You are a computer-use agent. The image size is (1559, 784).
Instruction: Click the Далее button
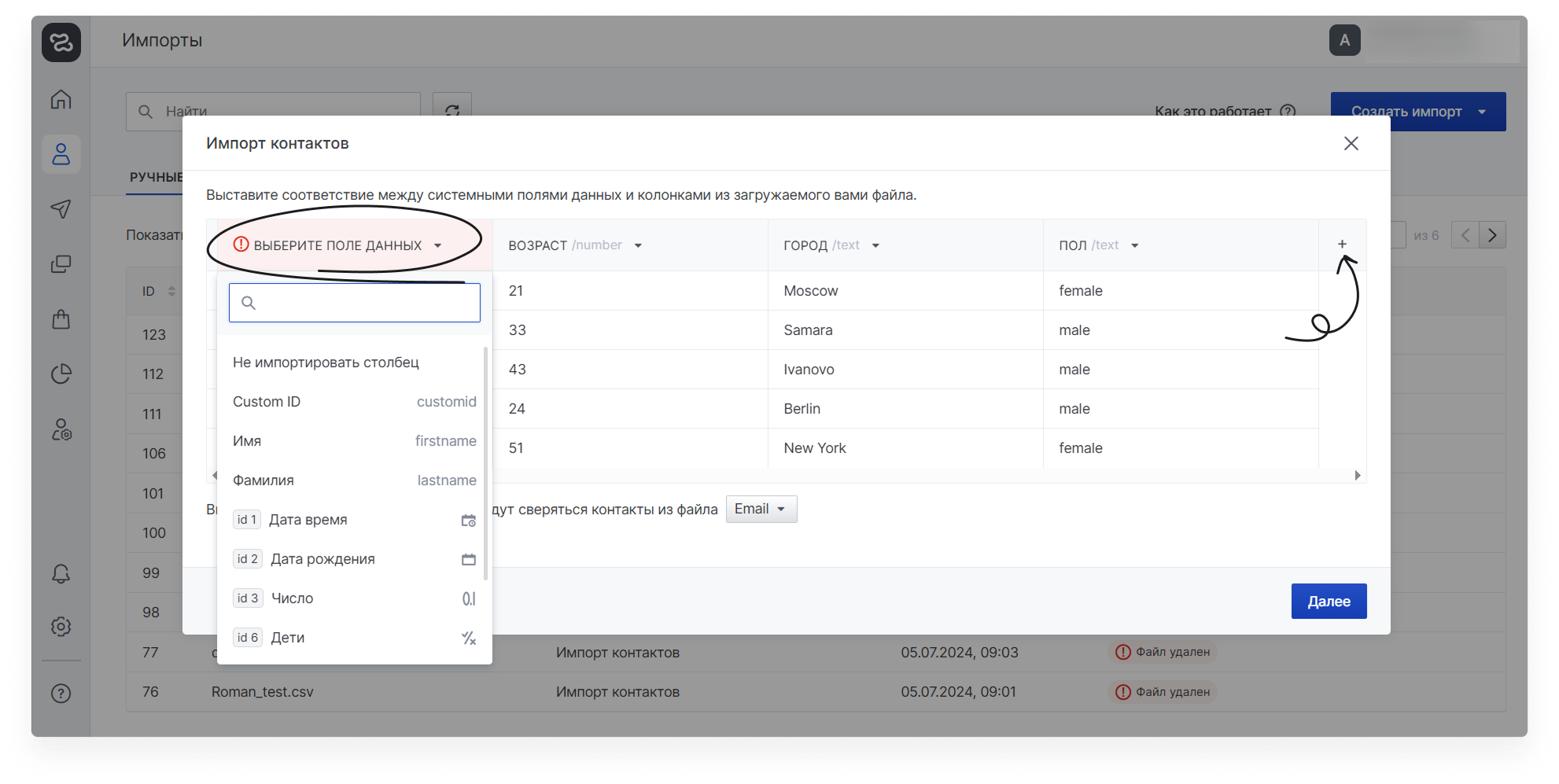pyautogui.click(x=1329, y=602)
